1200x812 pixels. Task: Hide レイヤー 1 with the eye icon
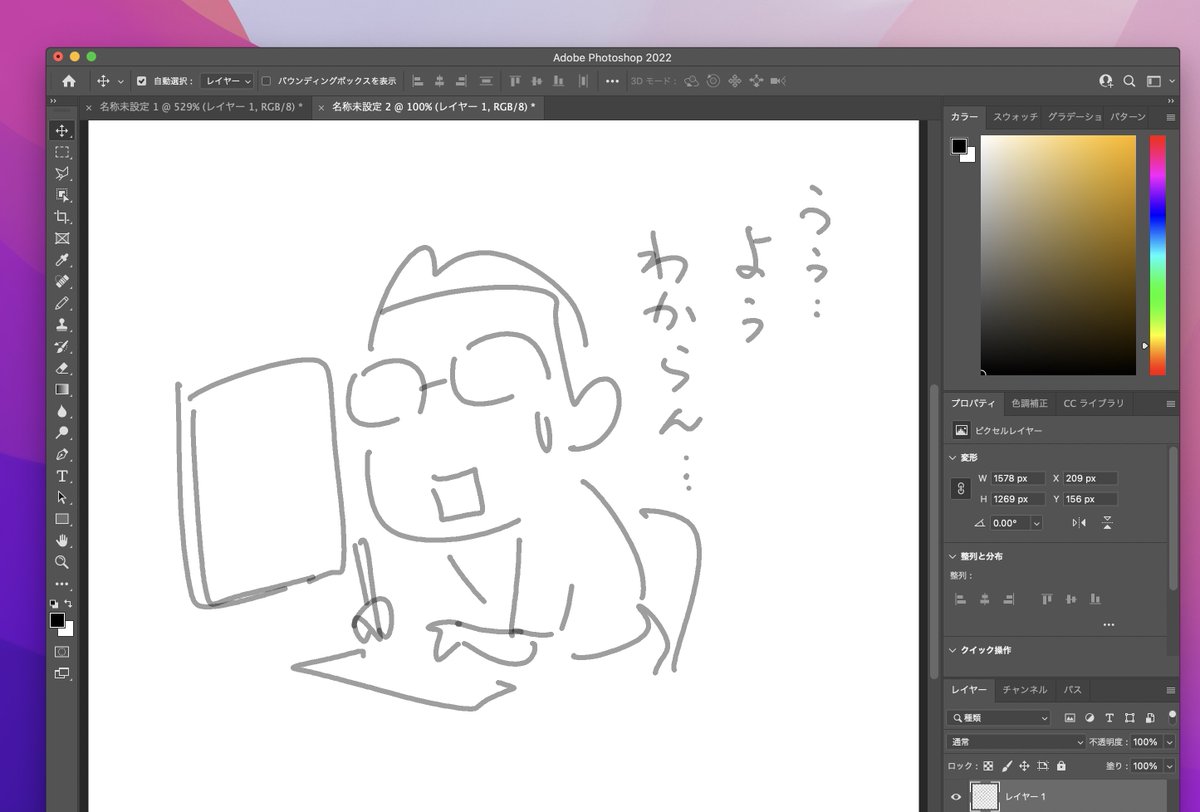(956, 797)
